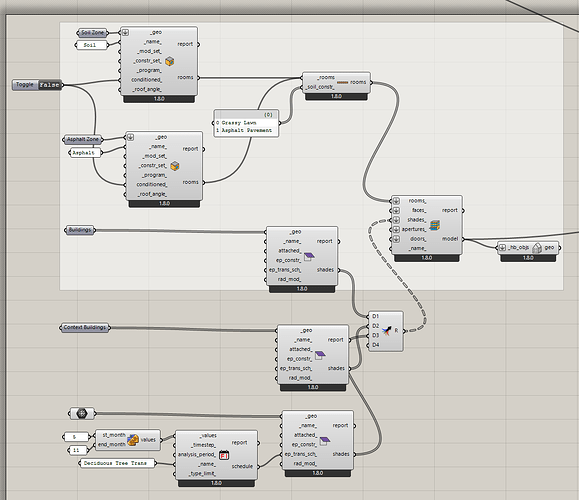Click house icon on _hb_objs geo component
The width and height of the screenshot is (579, 500).
537,248
